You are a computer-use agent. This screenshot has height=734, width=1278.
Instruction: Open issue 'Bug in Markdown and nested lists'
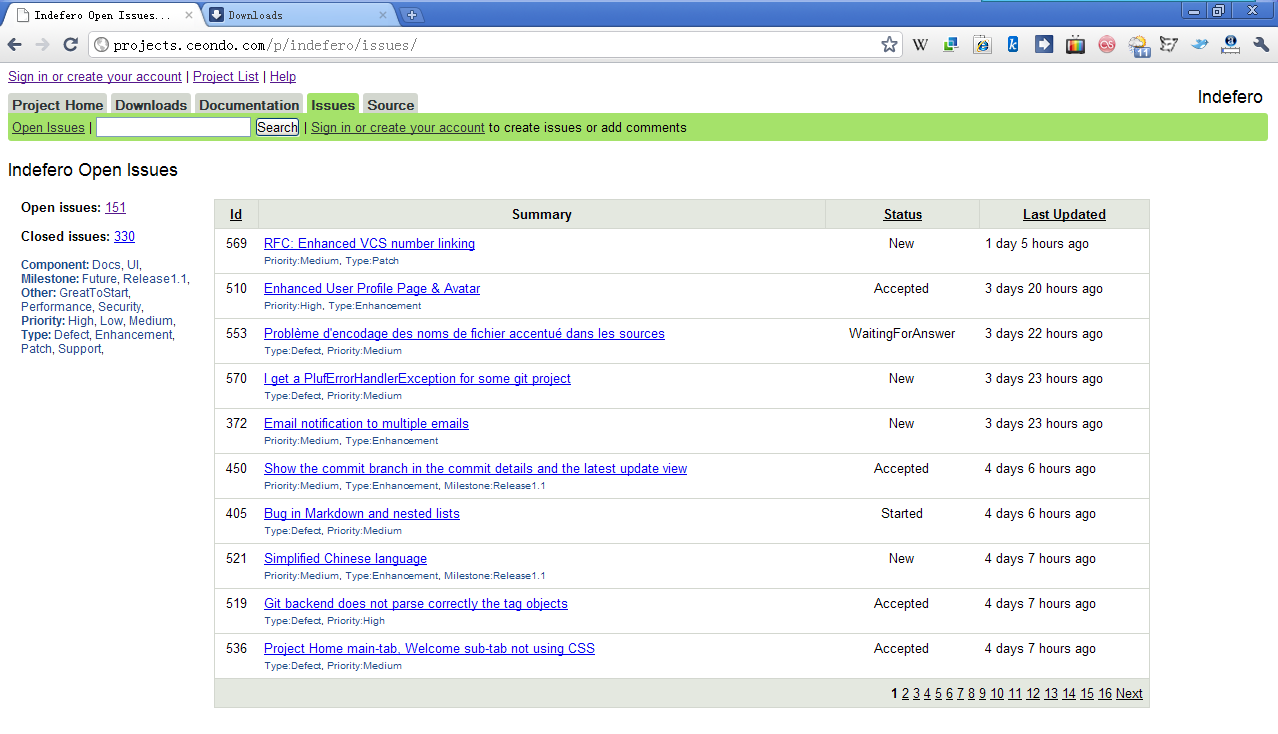tap(362, 513)
